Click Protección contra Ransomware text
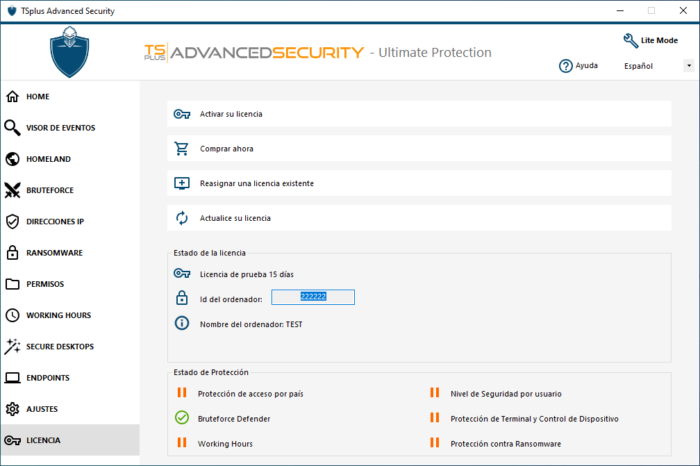The height and width of the screenshot is (466, 700). click(505, 444)
